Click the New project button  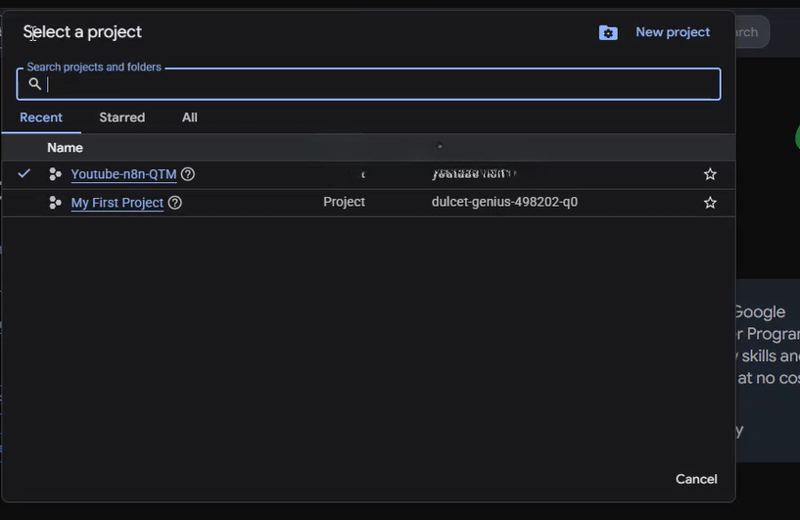point(672,32)
